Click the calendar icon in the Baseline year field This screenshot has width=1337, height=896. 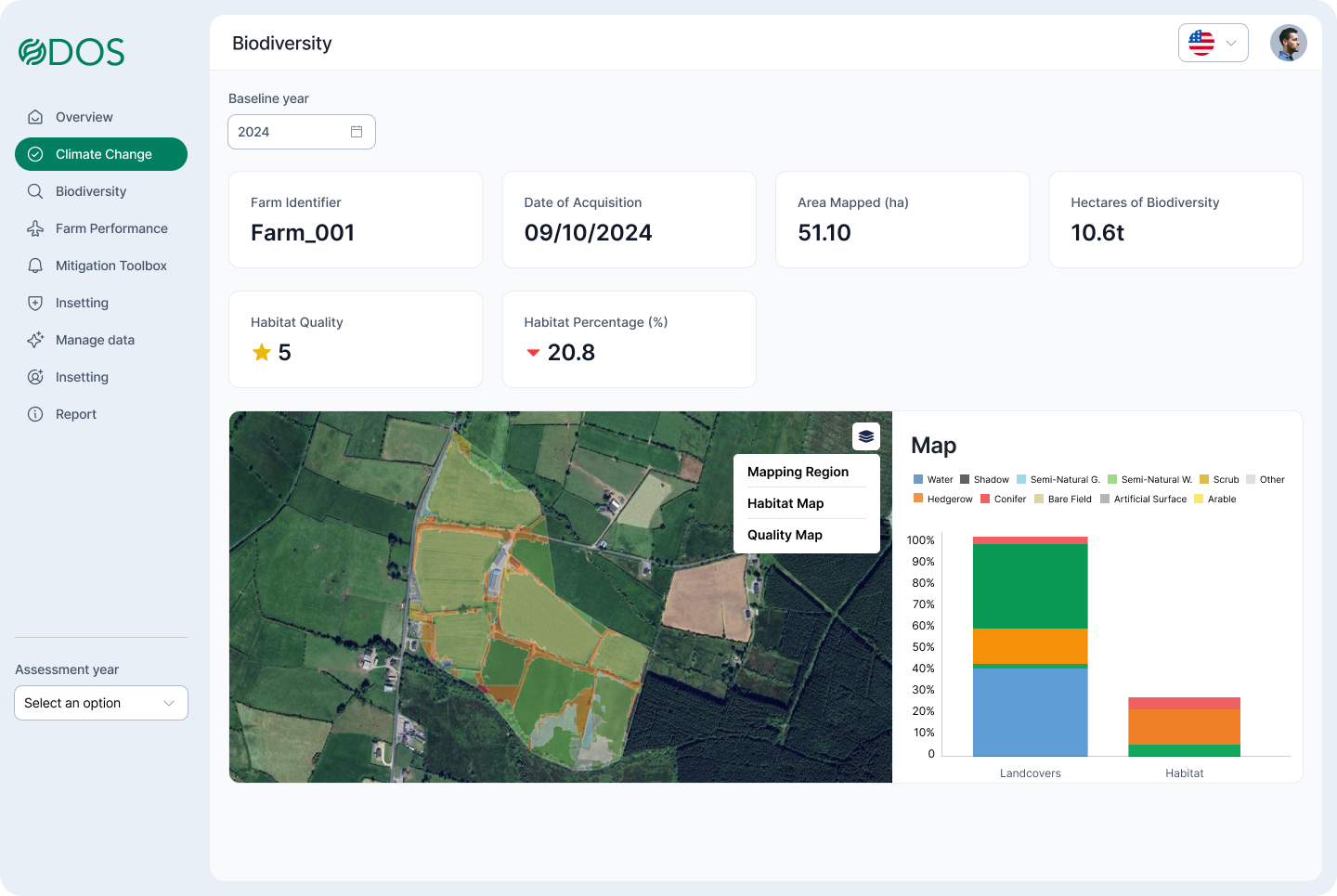(x=357, y=132)
